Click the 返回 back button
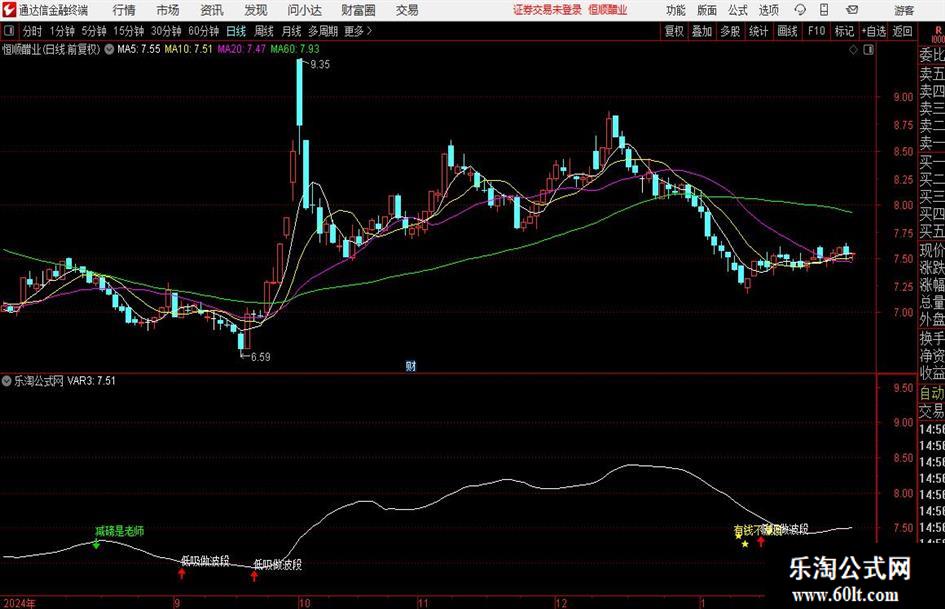The width and height of the screenshot is (945, 609). pos(902,31)
